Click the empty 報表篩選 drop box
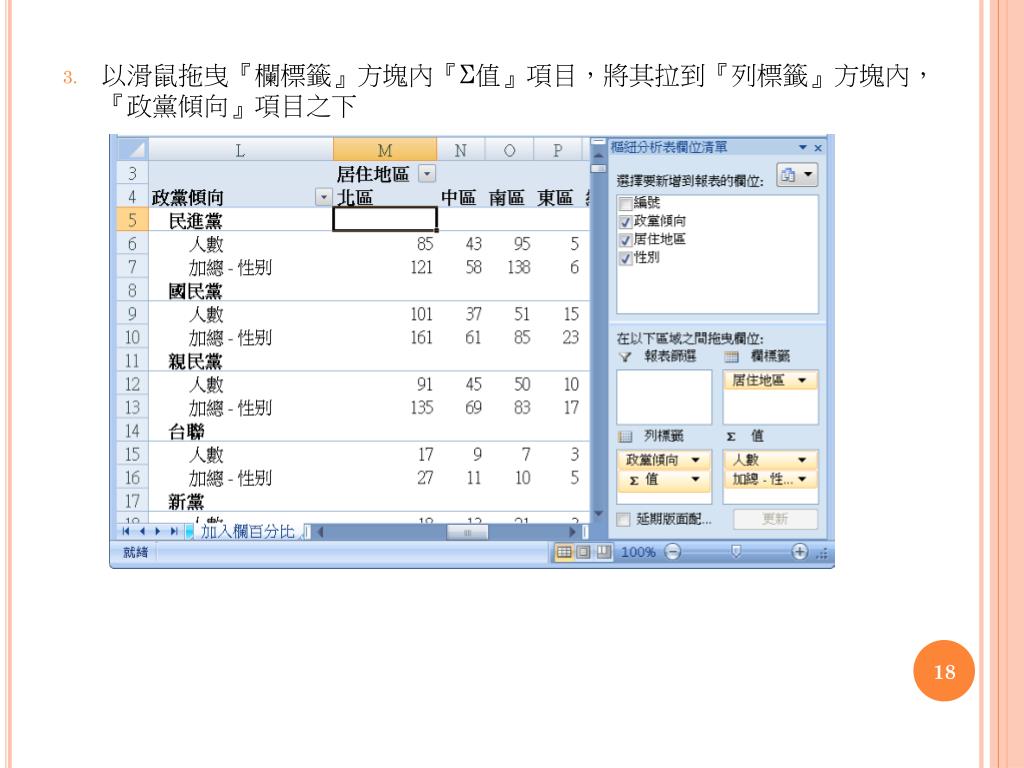This screenshot has width=1024, height=768. pyautogui.click(x=664, y=397)
